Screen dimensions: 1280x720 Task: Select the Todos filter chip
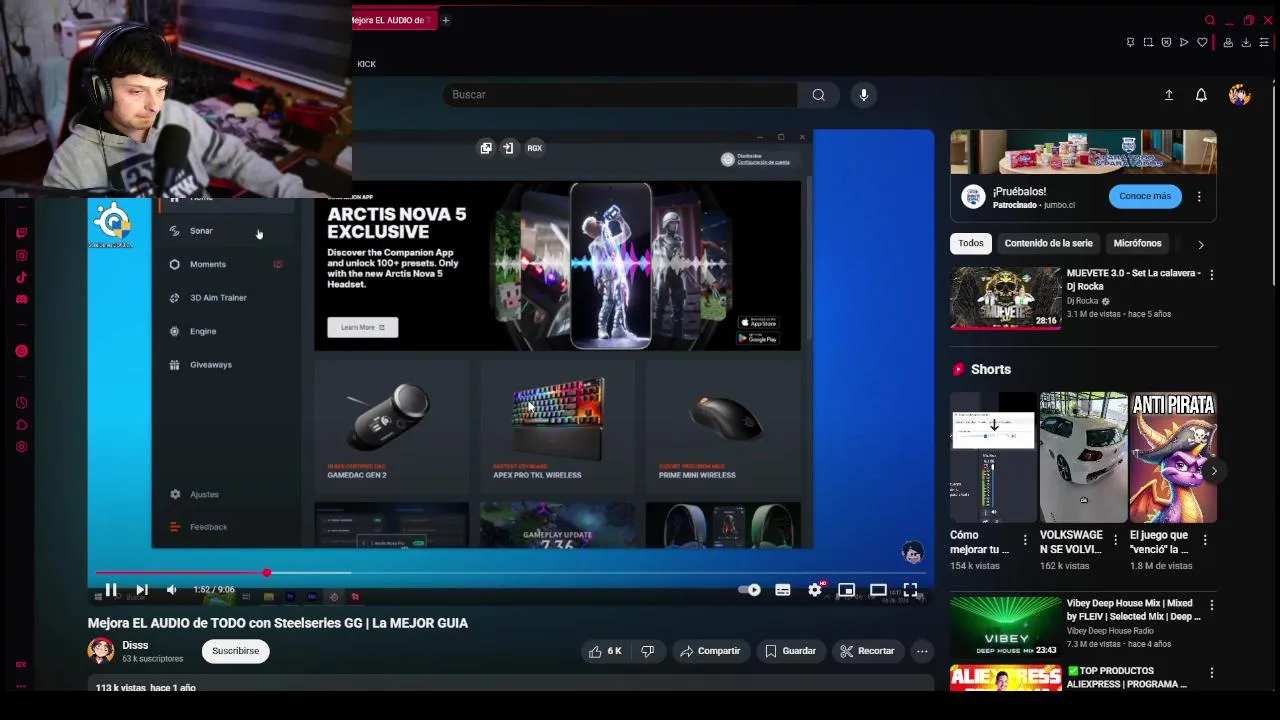tap(971, 243)
